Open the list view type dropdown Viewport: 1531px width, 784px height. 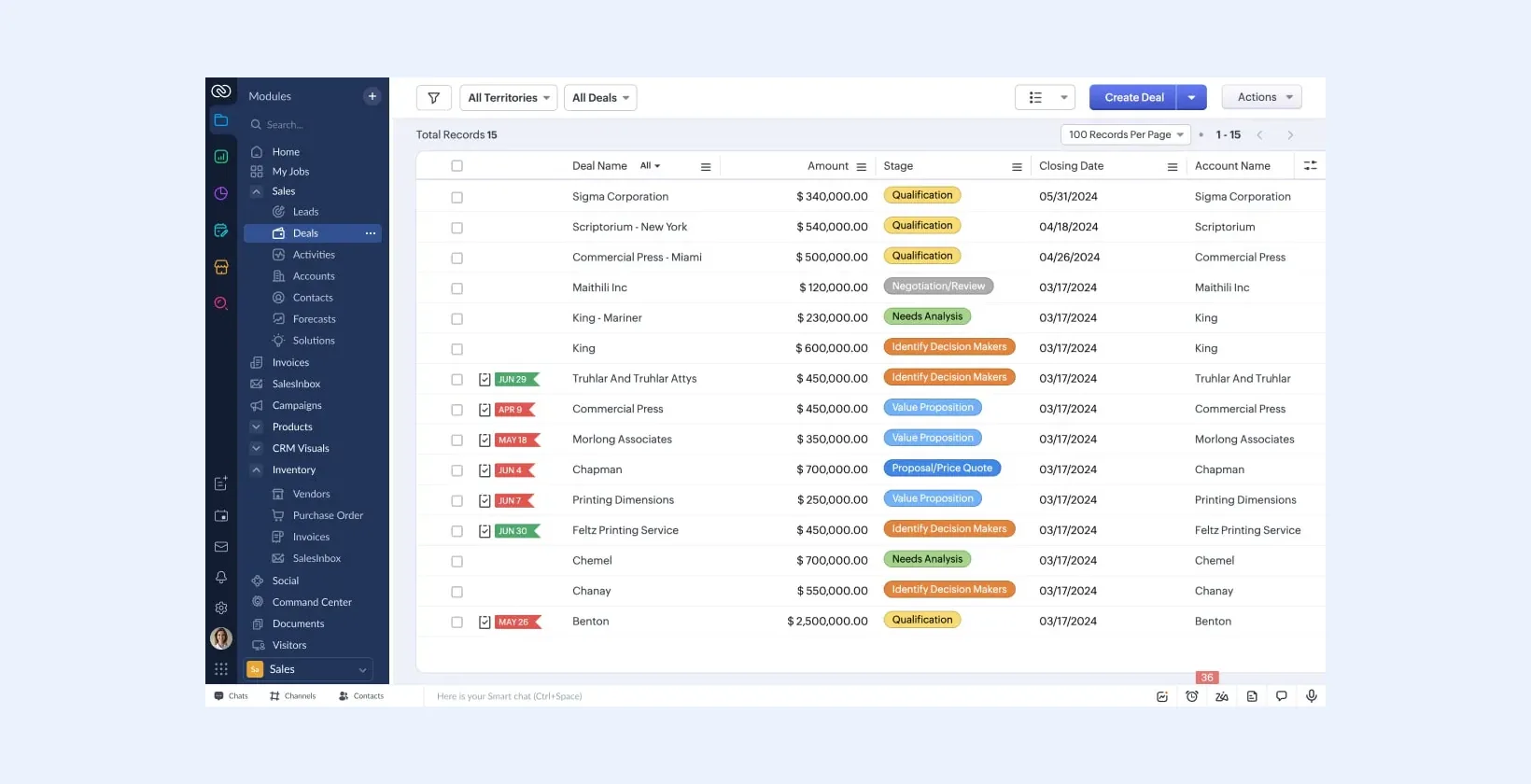point(1046,97)
